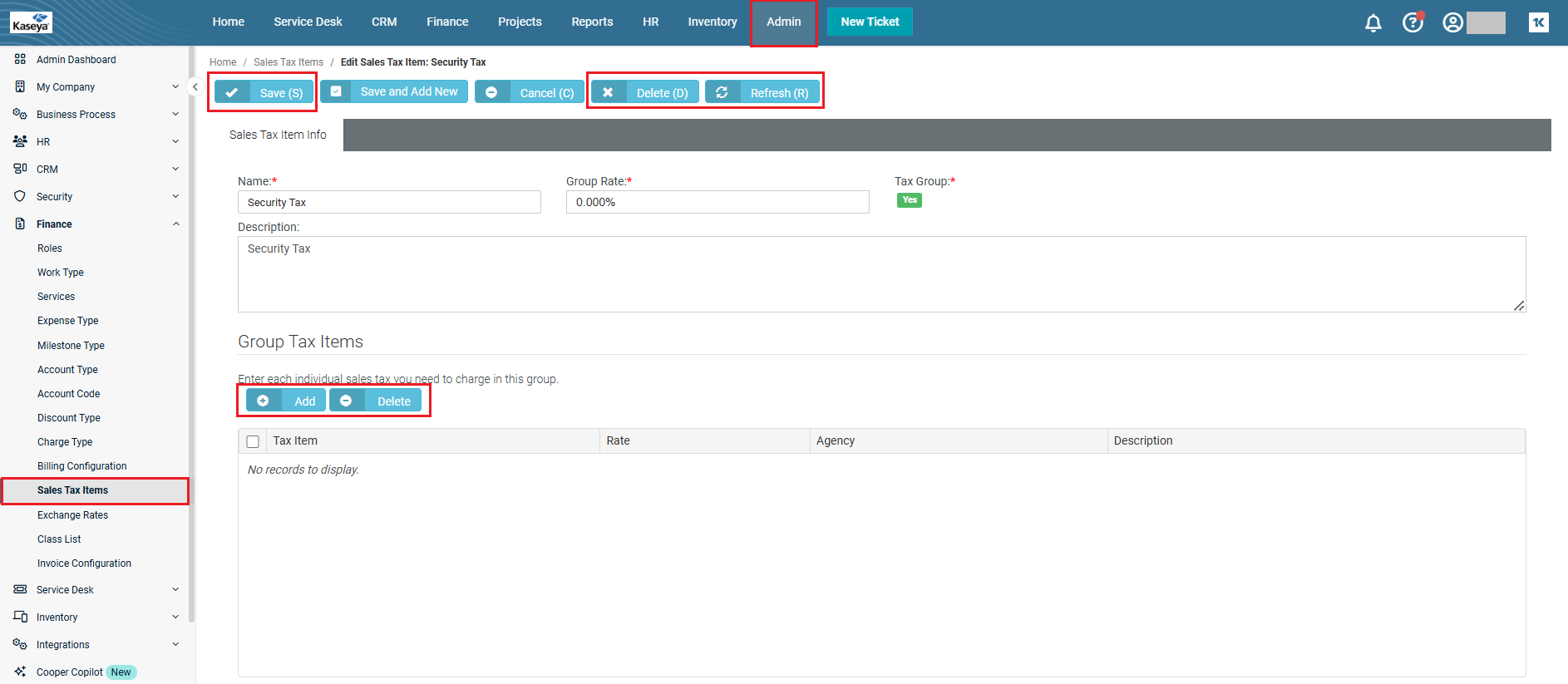
Task: Click the notifications bell icon
Action: (1373, 23)
